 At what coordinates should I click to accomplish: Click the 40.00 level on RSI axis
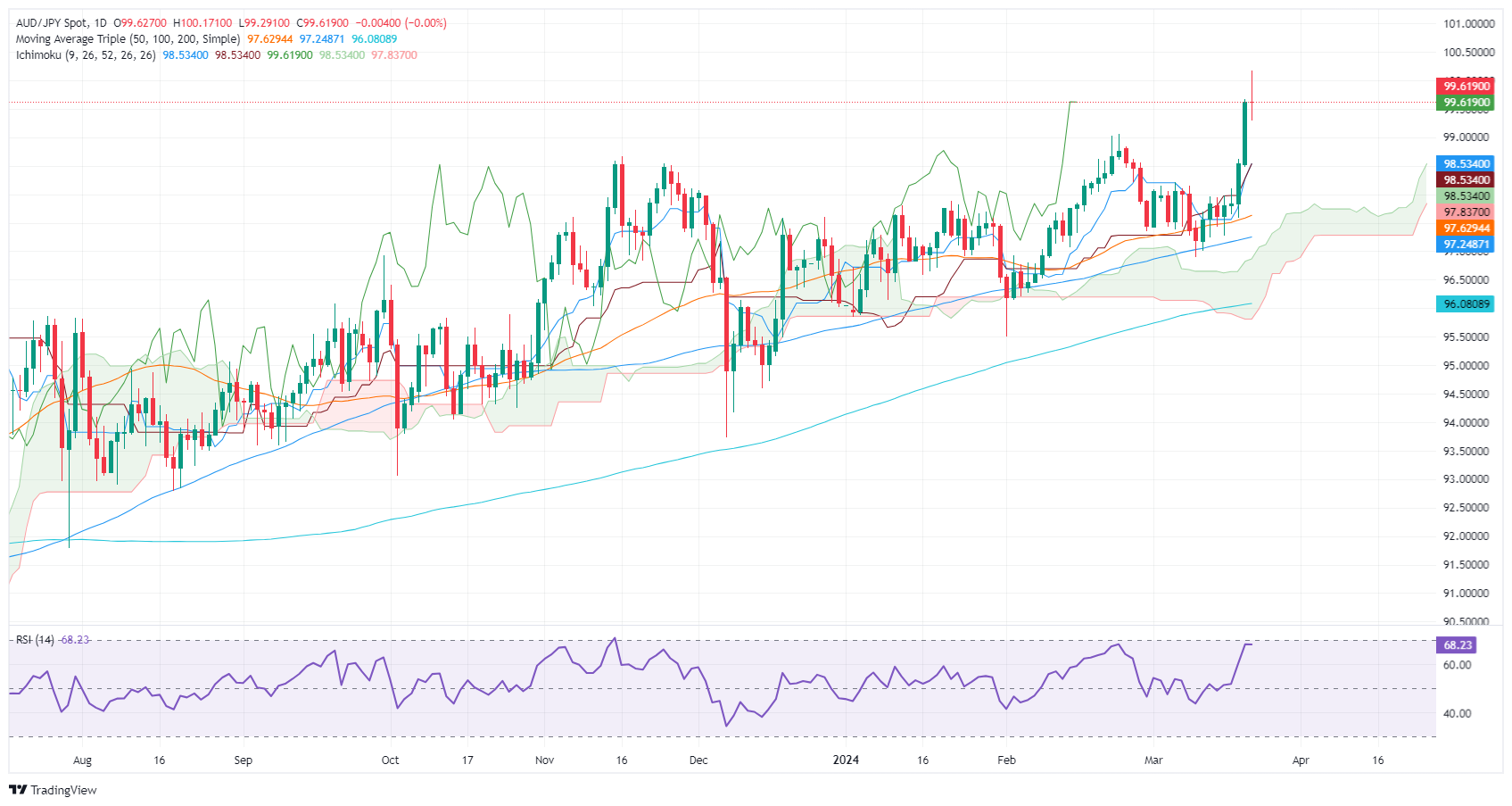1457,713
